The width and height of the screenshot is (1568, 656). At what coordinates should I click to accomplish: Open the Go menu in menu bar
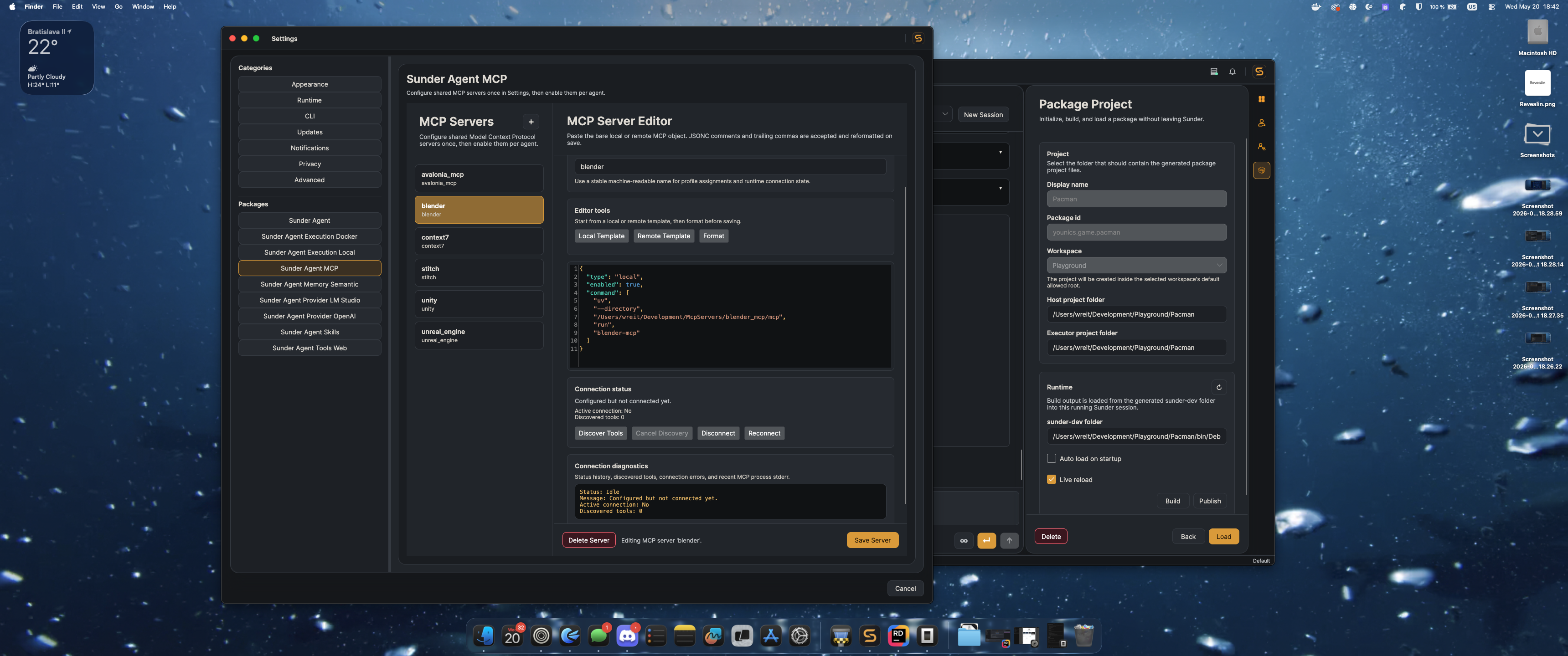(x=119, y=7)
